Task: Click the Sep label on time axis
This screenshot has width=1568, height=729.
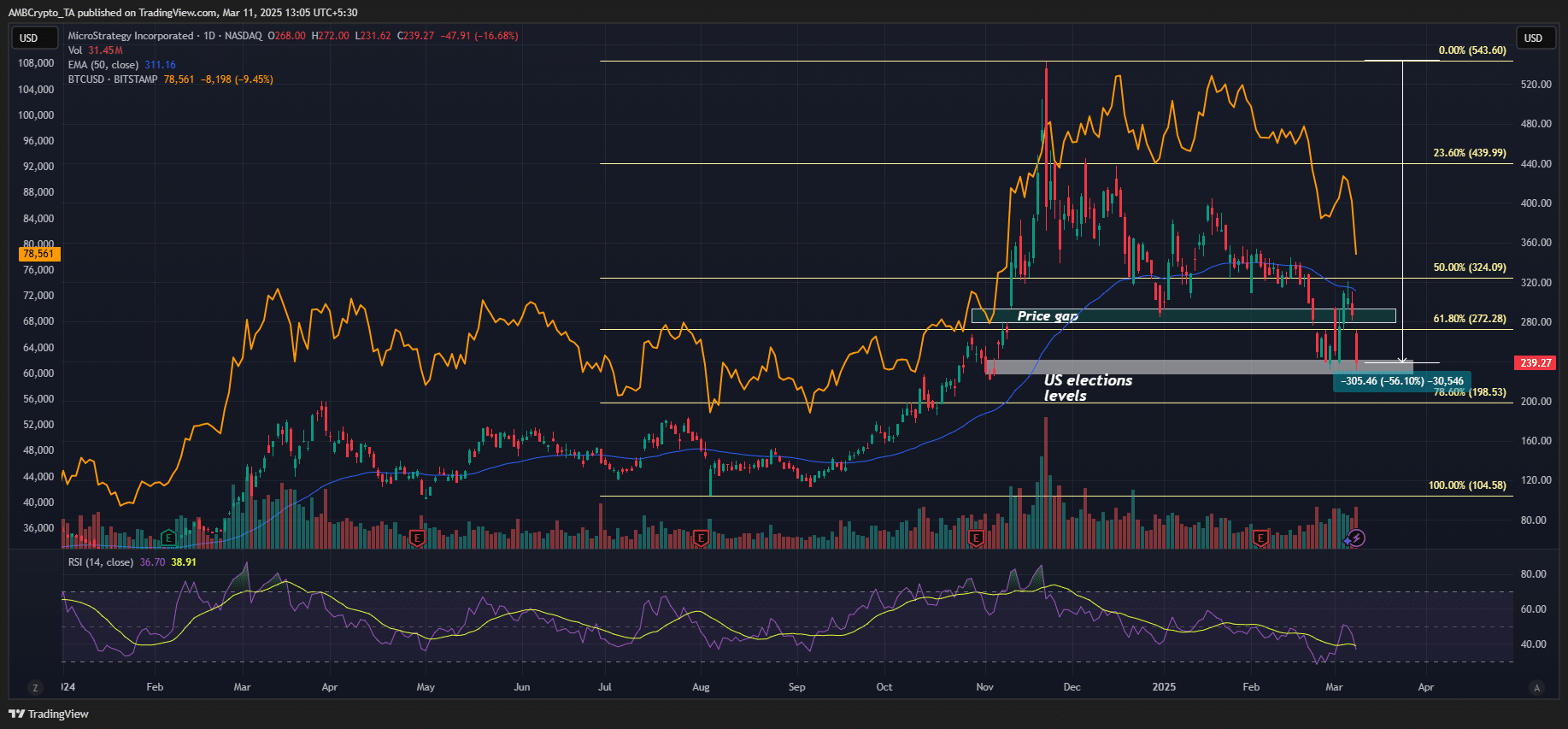Action: (796, 687)
